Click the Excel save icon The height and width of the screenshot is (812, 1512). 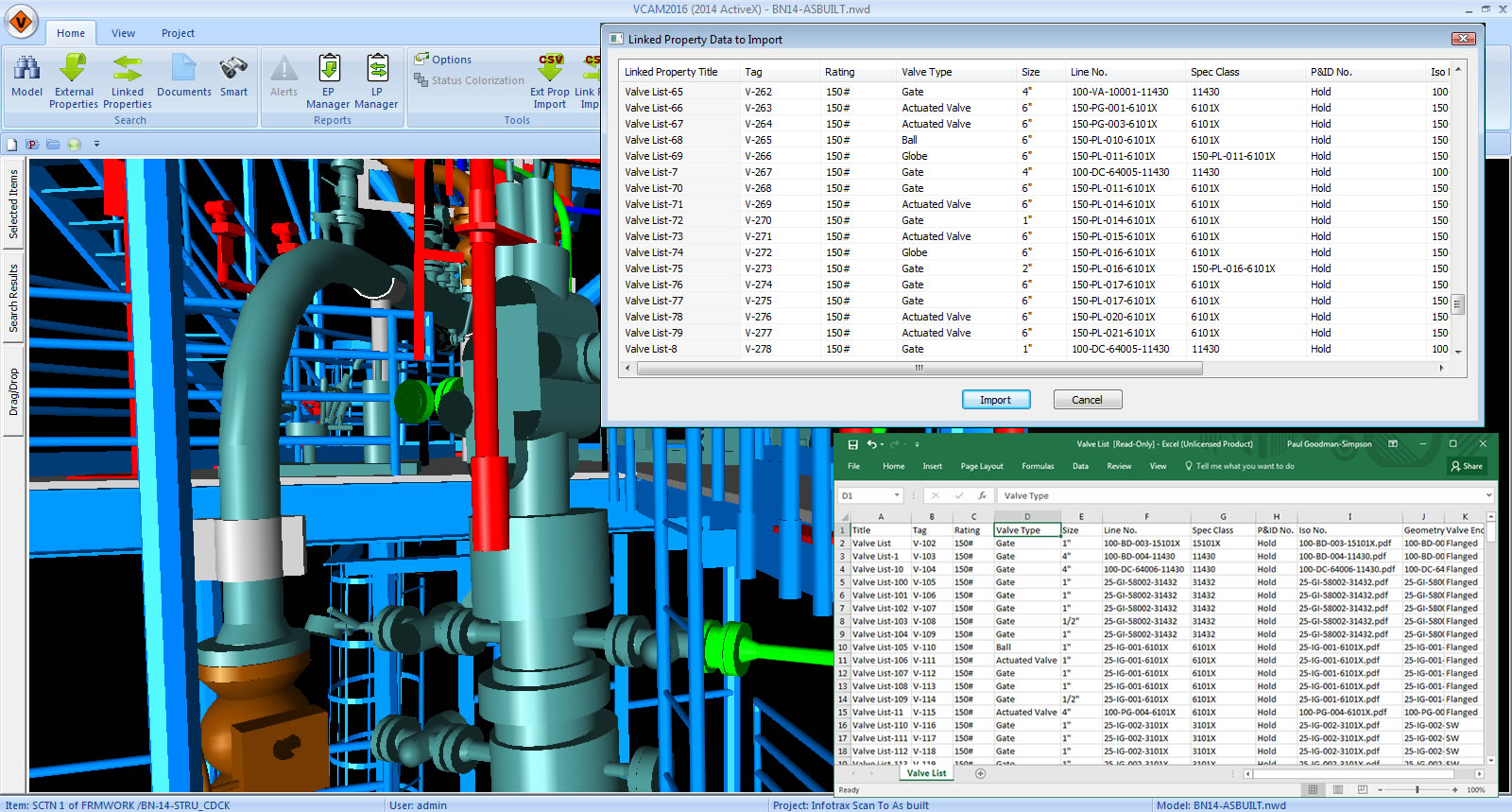coord(852,444)
